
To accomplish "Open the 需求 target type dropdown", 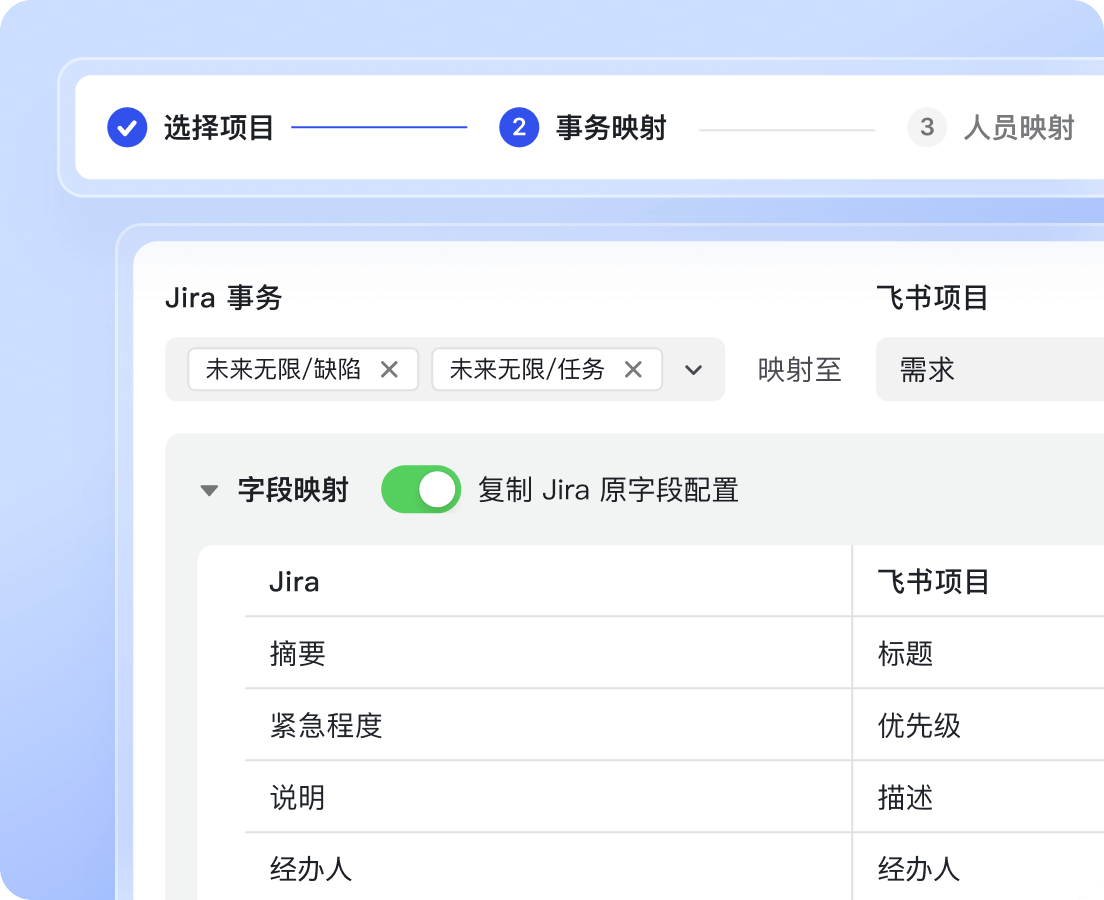I will click(x=990, y=369).
